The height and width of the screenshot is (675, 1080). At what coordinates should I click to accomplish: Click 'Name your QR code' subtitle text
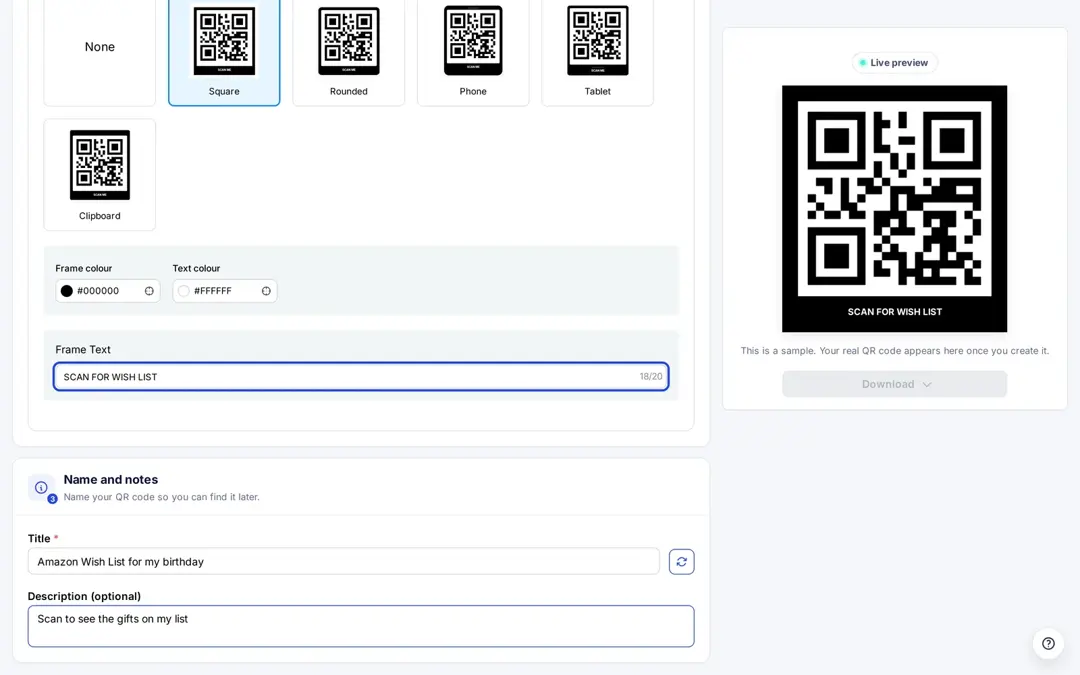(x=161, y=497)
